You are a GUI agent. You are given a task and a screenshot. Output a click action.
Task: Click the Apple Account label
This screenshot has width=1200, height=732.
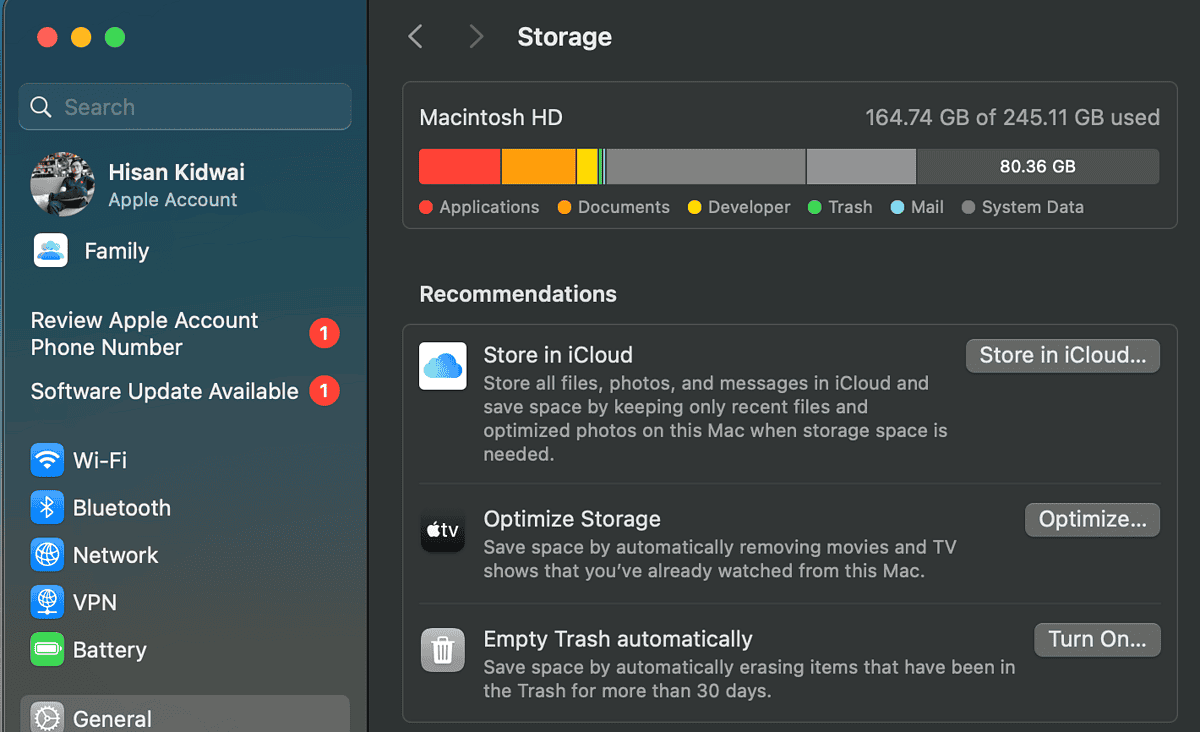(x=173, y=200)
